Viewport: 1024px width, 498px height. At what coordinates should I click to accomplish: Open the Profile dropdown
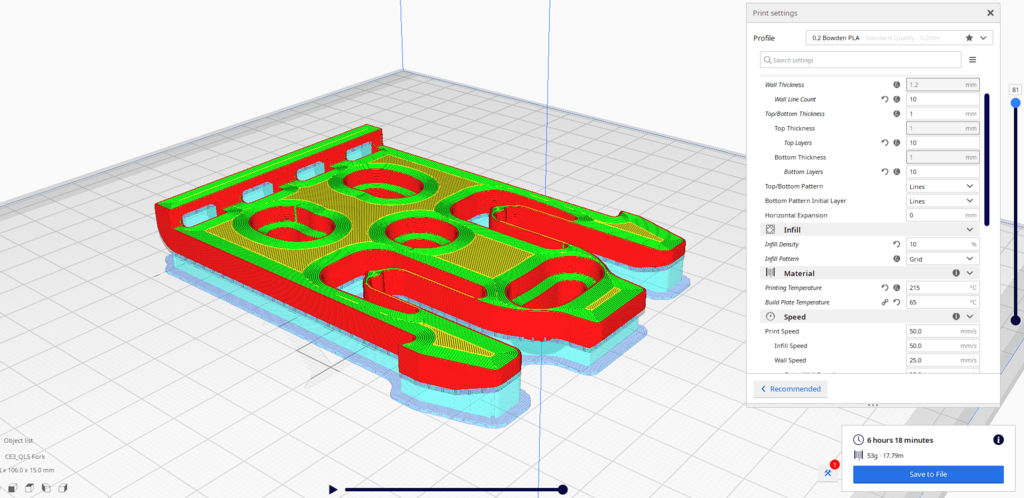pyautogui.click(x=899, y=38)
